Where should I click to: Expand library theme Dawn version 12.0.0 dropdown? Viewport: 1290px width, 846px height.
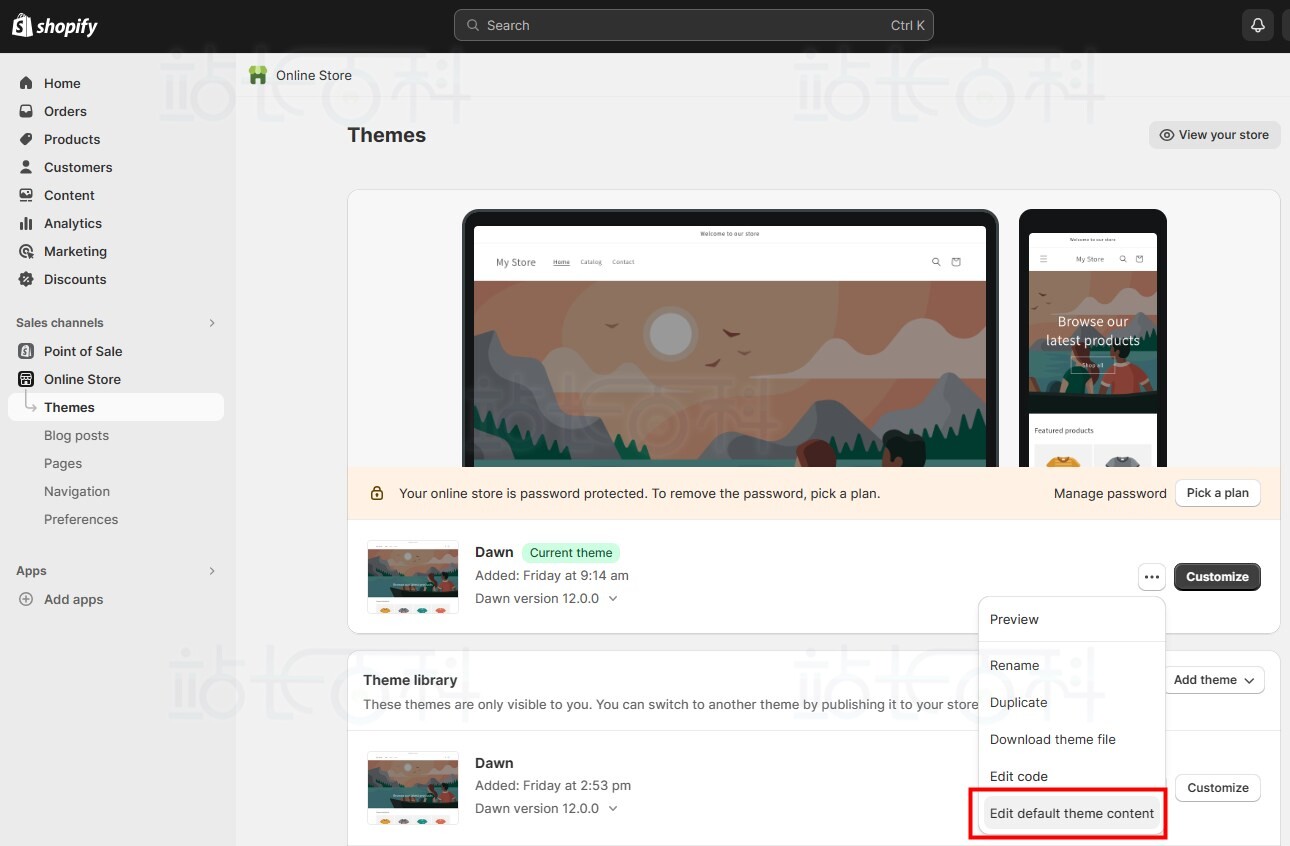tap(613, 808)
